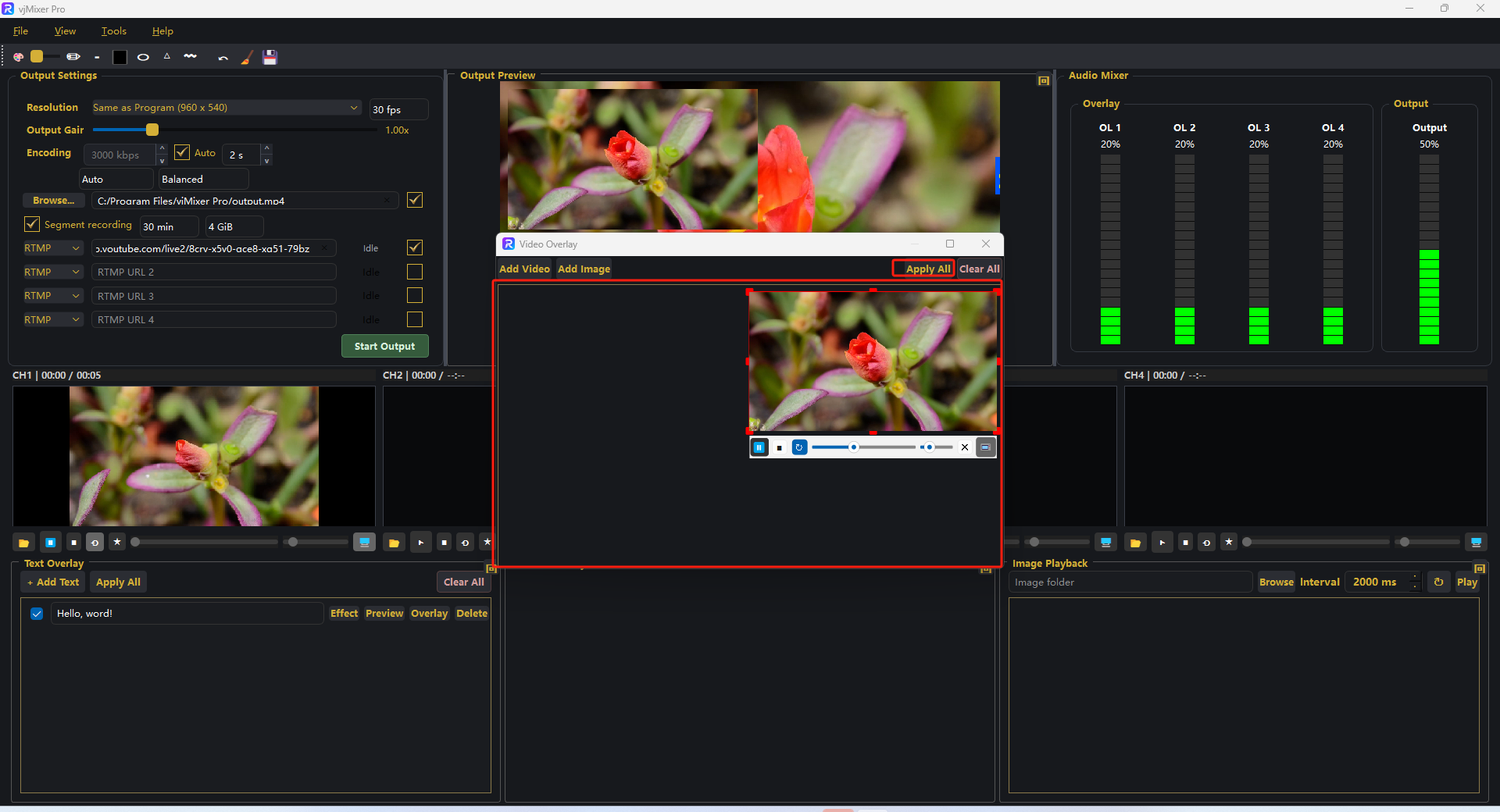Browse for output file location
Screen dimensions: 1500x812
pos(53,201)
